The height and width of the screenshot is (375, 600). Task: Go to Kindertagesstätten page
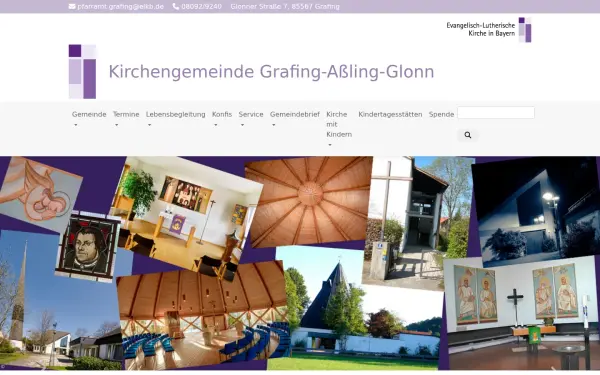pos(390,114)
